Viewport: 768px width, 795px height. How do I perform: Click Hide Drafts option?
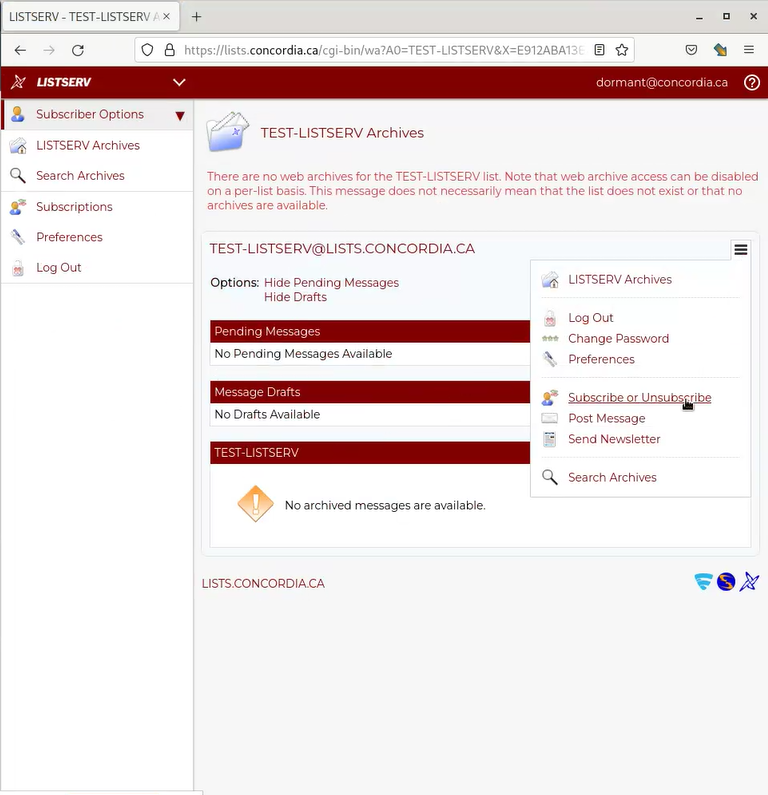(296, 297)
